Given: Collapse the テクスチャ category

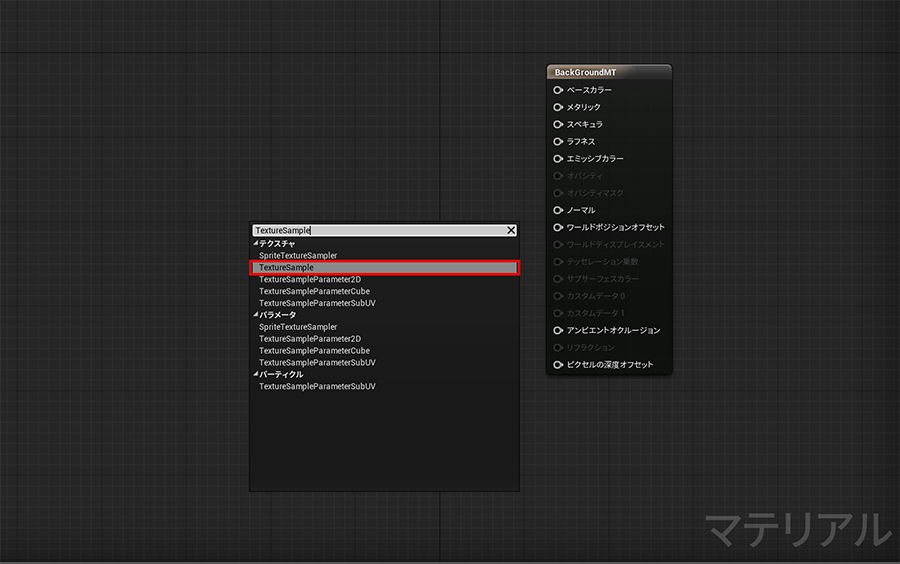Looking at the screenshot, I should 256,243.
